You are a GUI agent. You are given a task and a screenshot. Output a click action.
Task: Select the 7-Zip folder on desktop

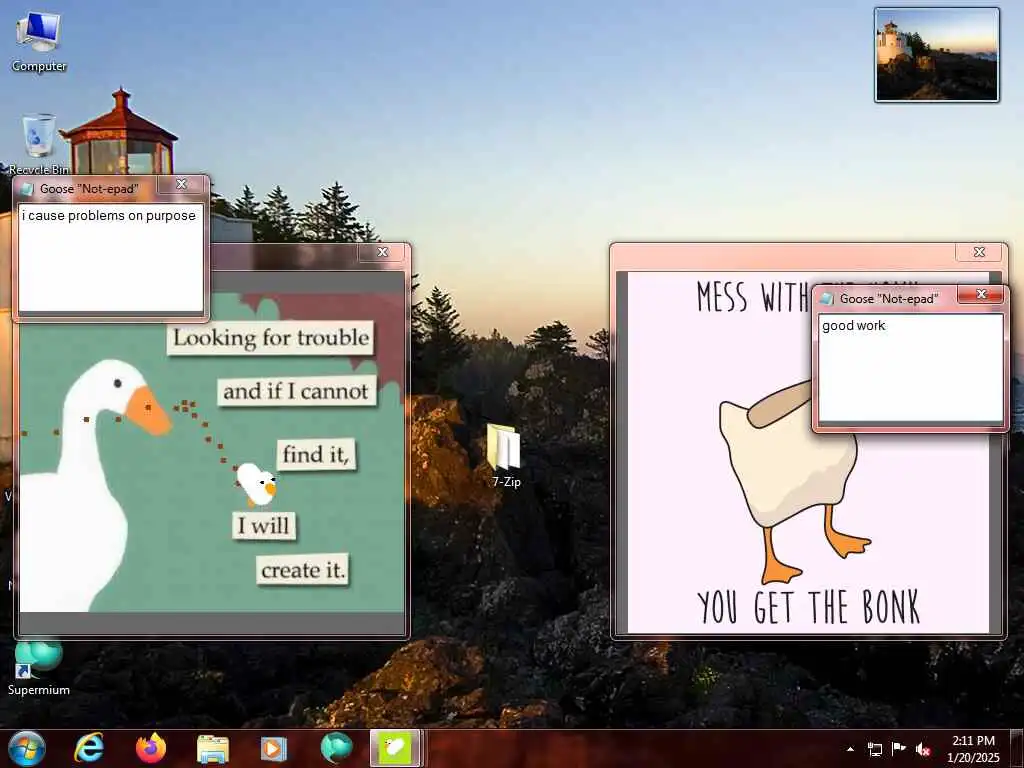[x=505, y=455]
